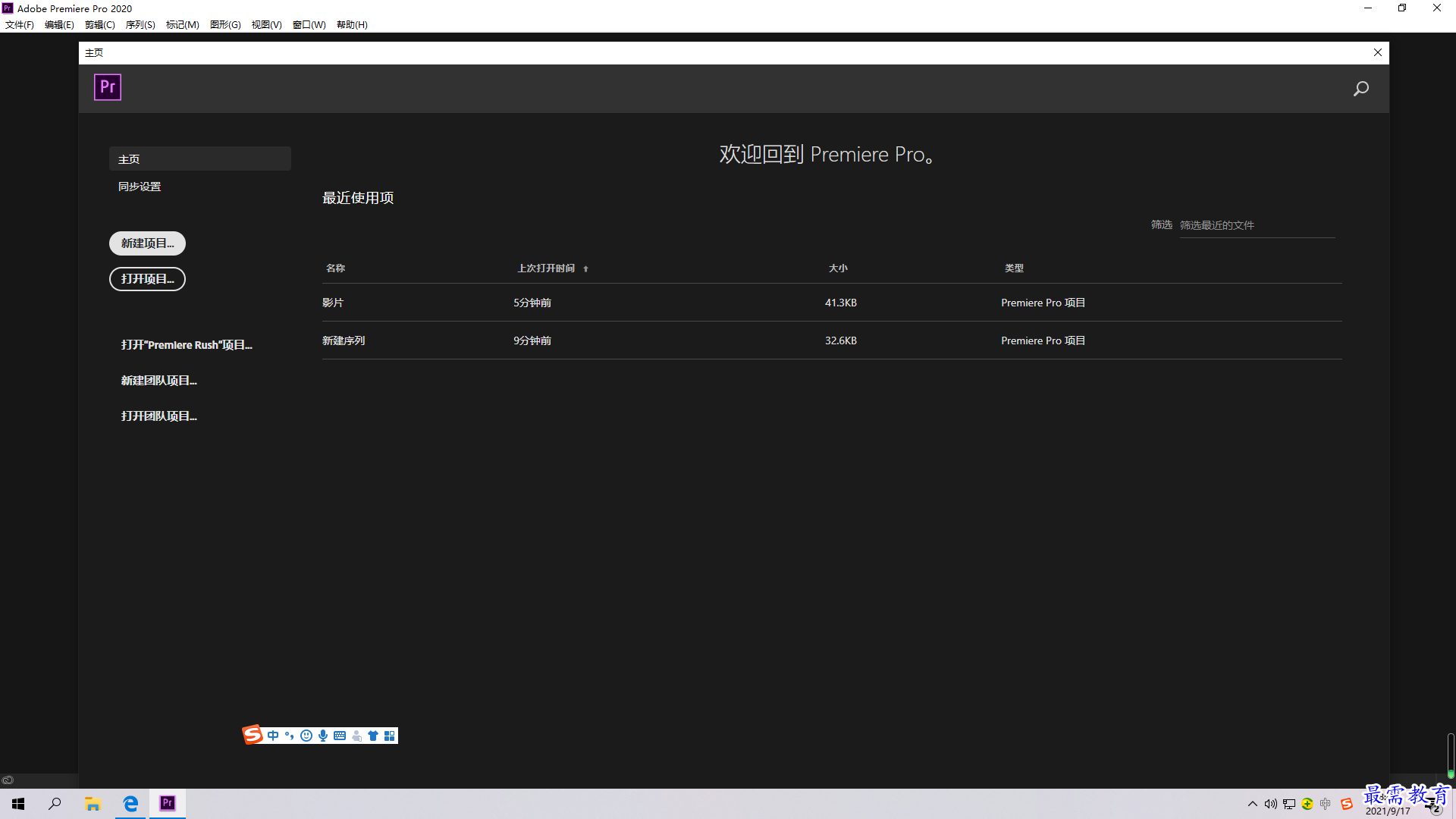Click the Creative Cloud icon at bottom-left

pyautogui.click(x=8, y=780)
